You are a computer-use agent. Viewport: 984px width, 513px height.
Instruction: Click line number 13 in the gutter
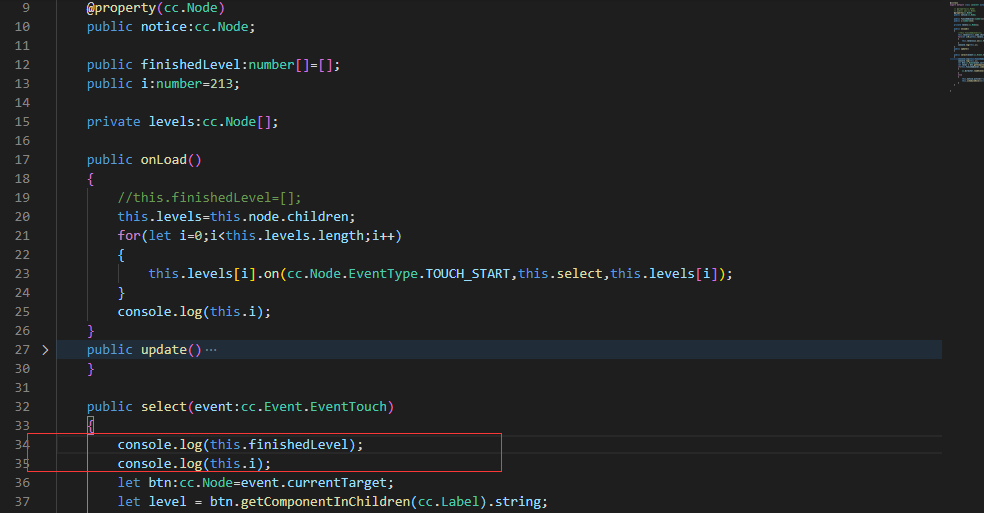click(x=22, y=84)
